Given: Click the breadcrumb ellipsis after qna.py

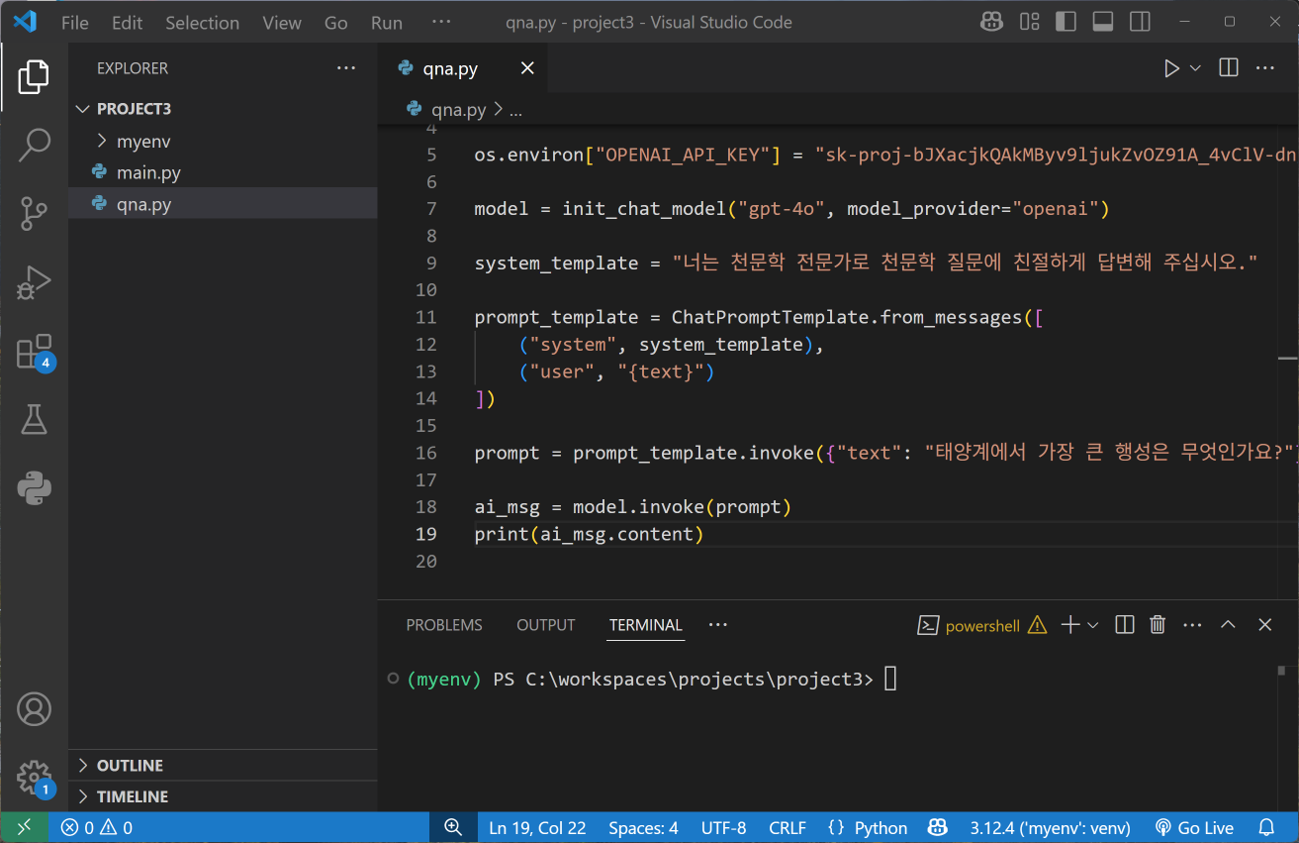Looking at the screenshot, I should coord(516,110).
